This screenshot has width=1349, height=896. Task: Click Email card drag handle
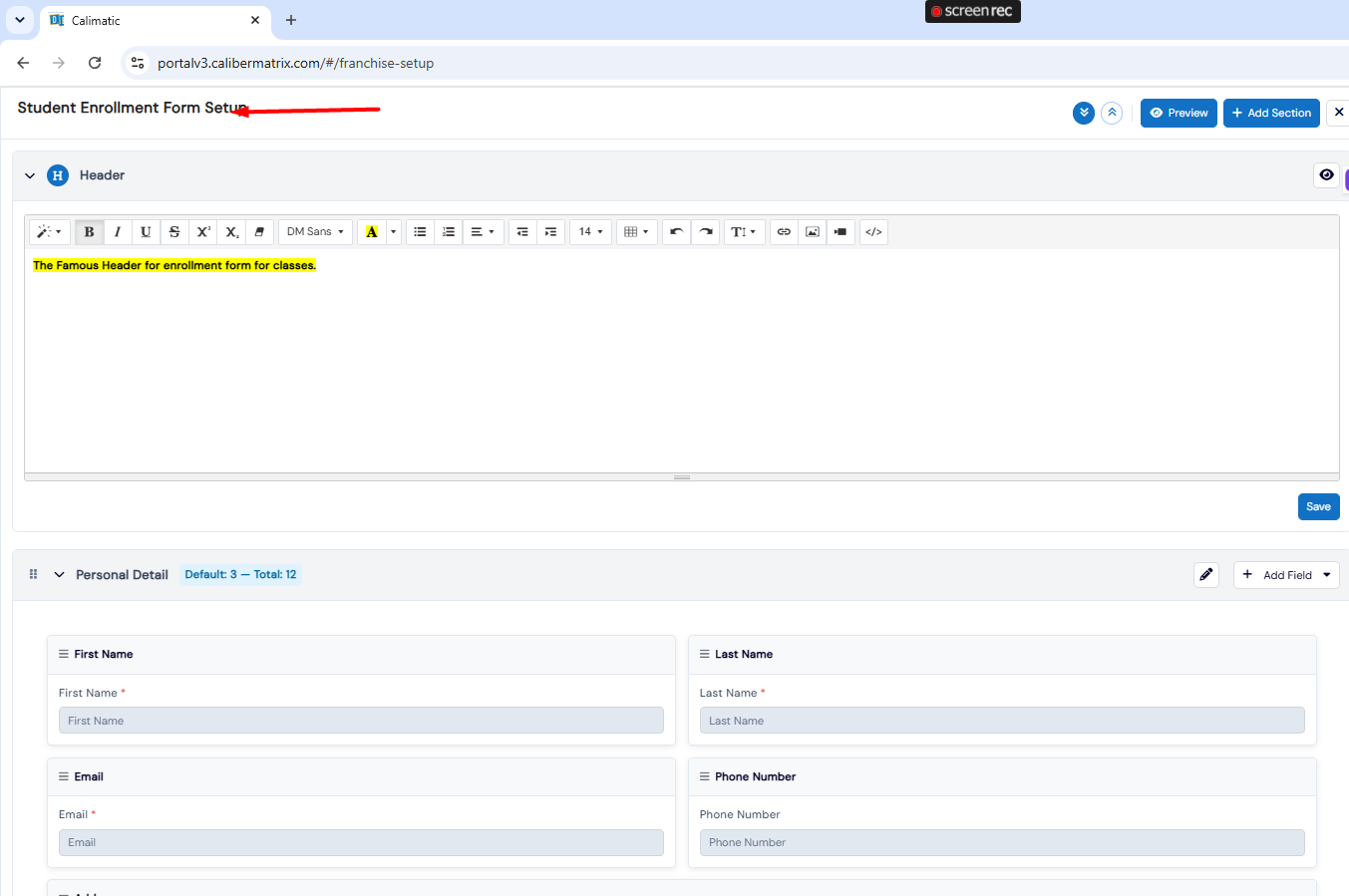click(x=64, y=776)
